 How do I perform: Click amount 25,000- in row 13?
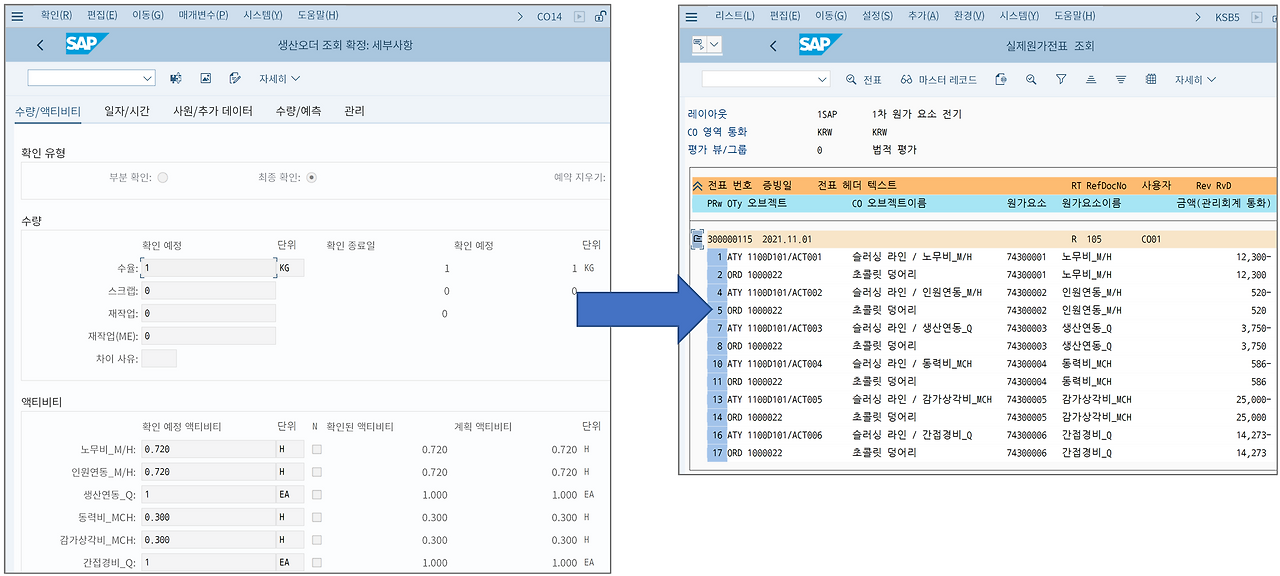[1252, 400]
